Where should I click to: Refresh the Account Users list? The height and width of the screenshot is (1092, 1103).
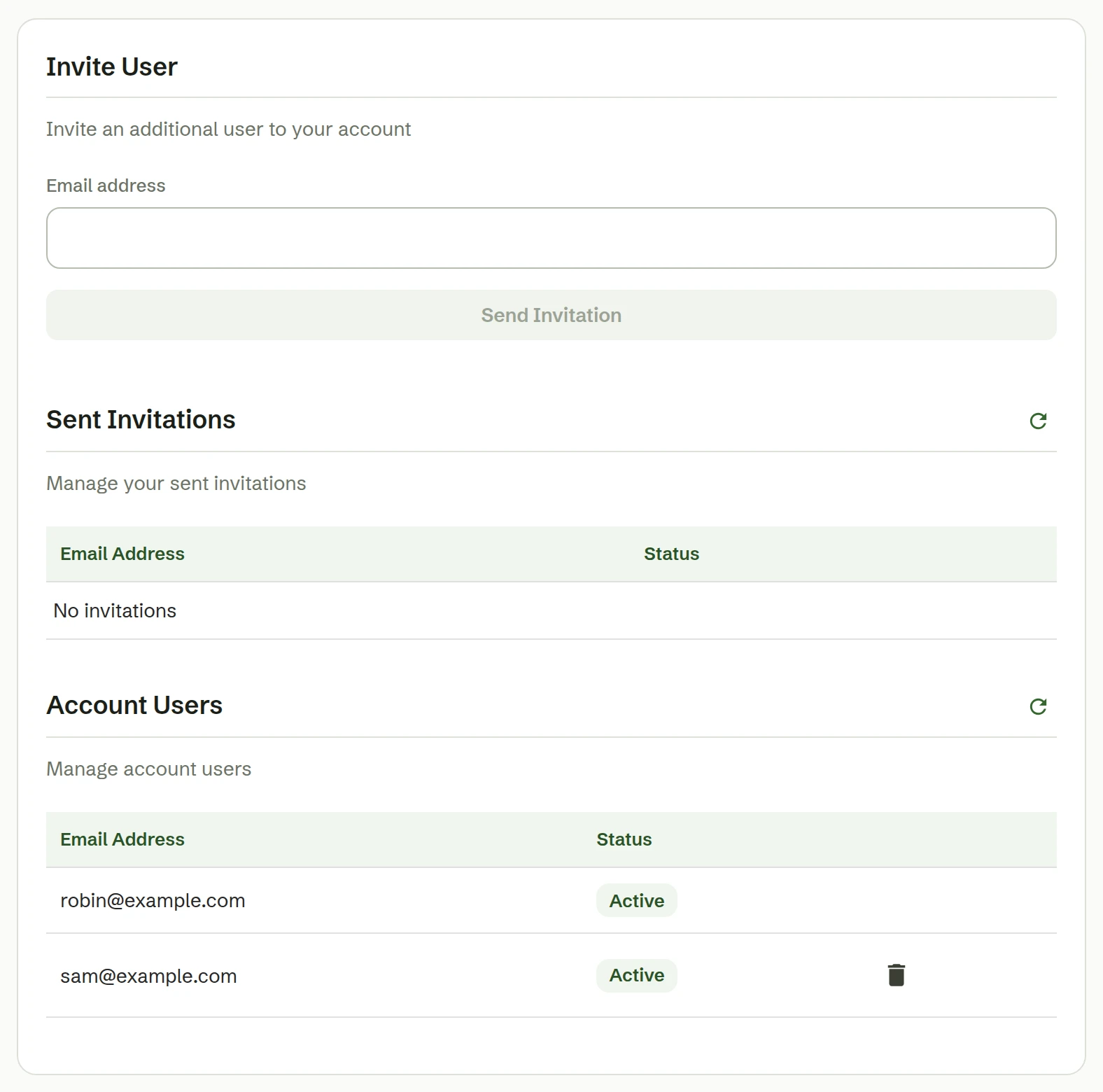pyautogui.click(x=1038, y=706)
